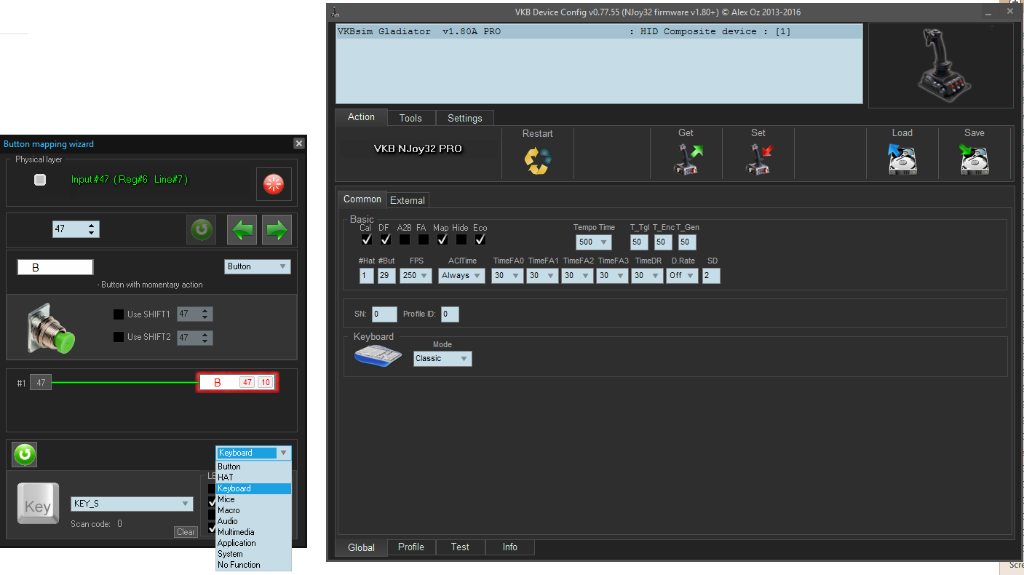Click the Set settings joystick icon

(x=759, y=159)
